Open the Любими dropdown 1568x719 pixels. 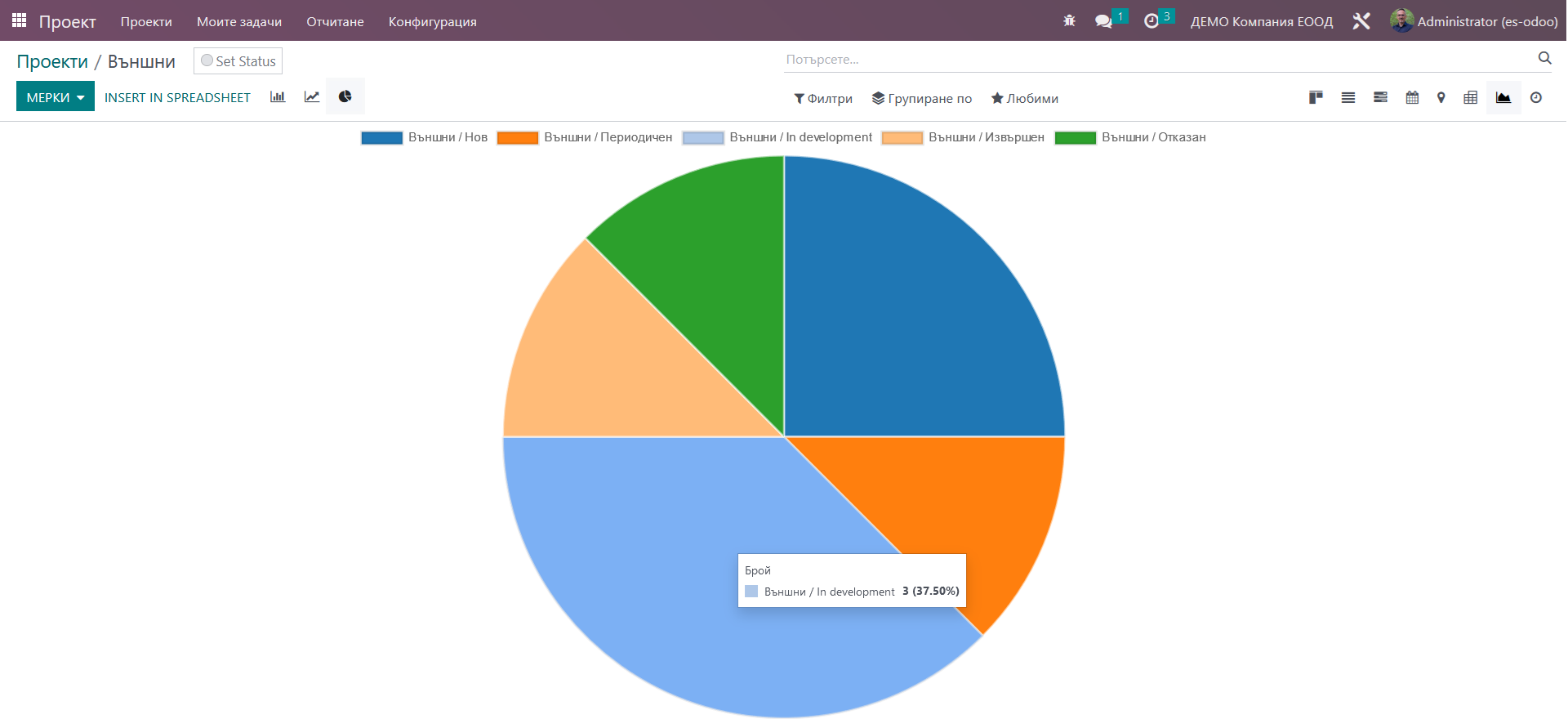point(1025,98)
